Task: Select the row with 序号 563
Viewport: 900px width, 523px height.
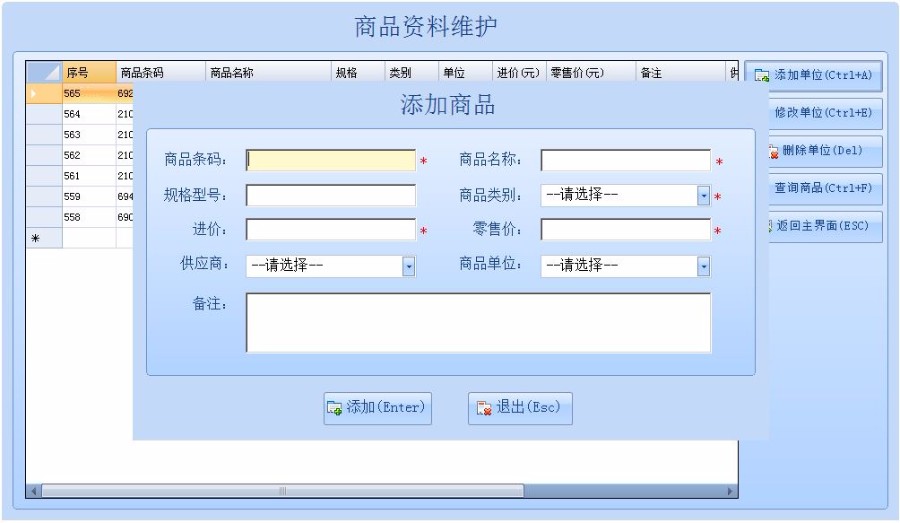Action: [80, 135]
